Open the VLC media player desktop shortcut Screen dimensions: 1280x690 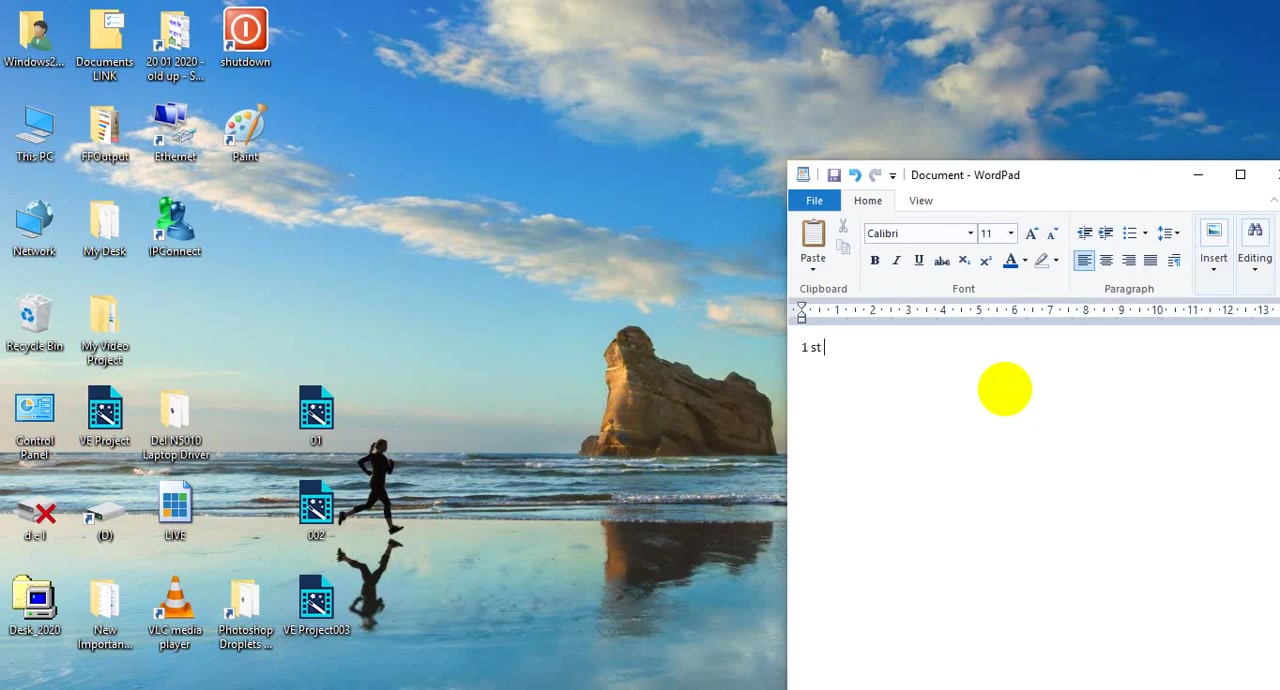(x=175, y=612)
